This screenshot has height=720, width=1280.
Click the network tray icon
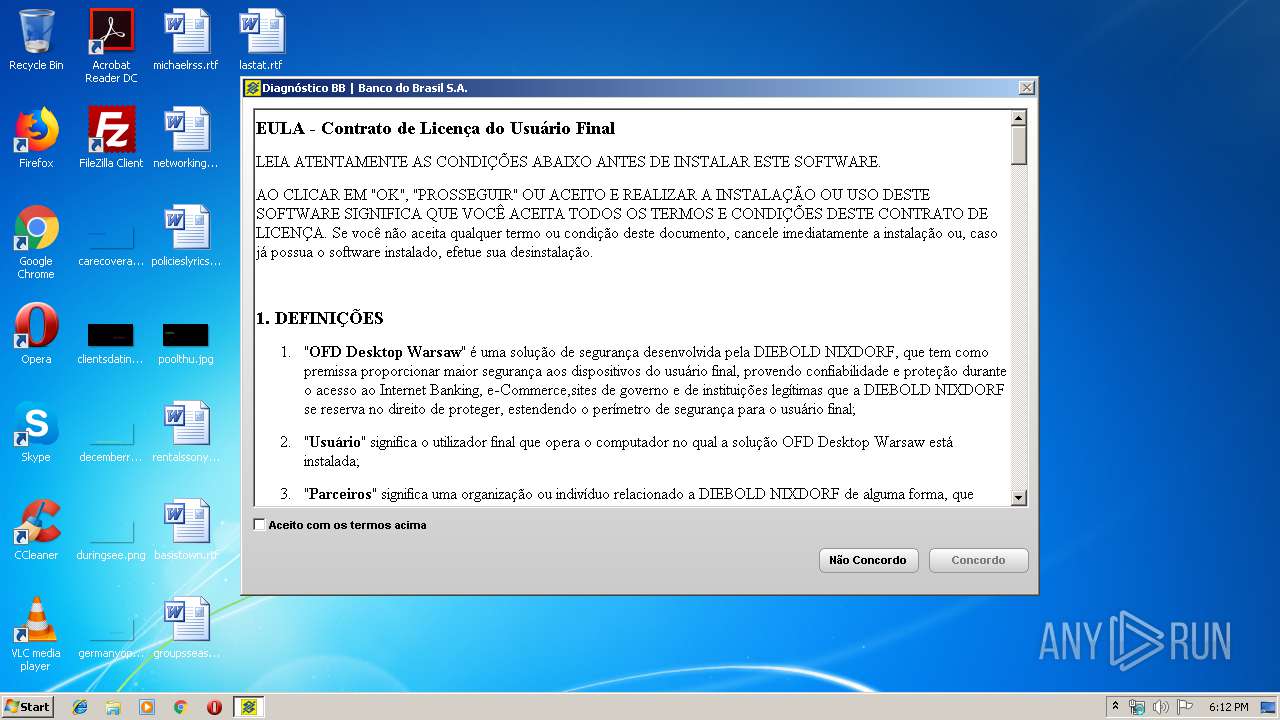1137,707
